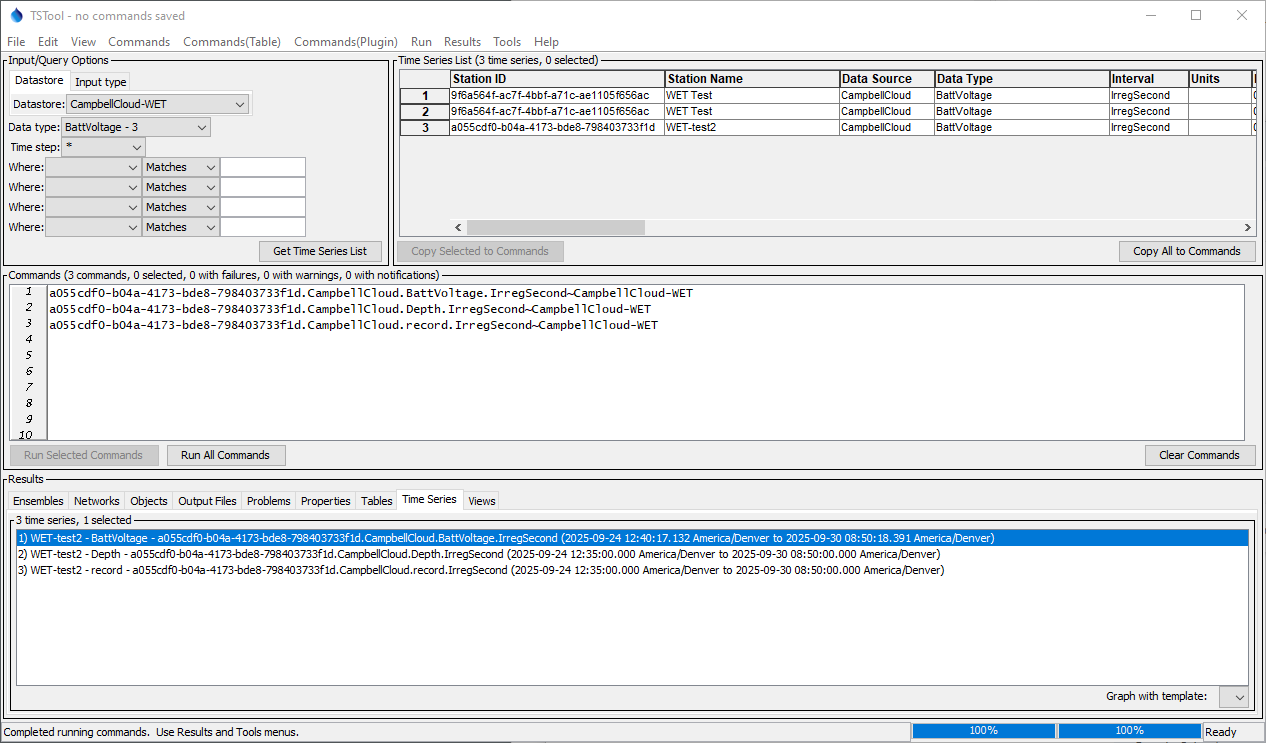Click Copy All to Commands button

(x=1186, y=251)
